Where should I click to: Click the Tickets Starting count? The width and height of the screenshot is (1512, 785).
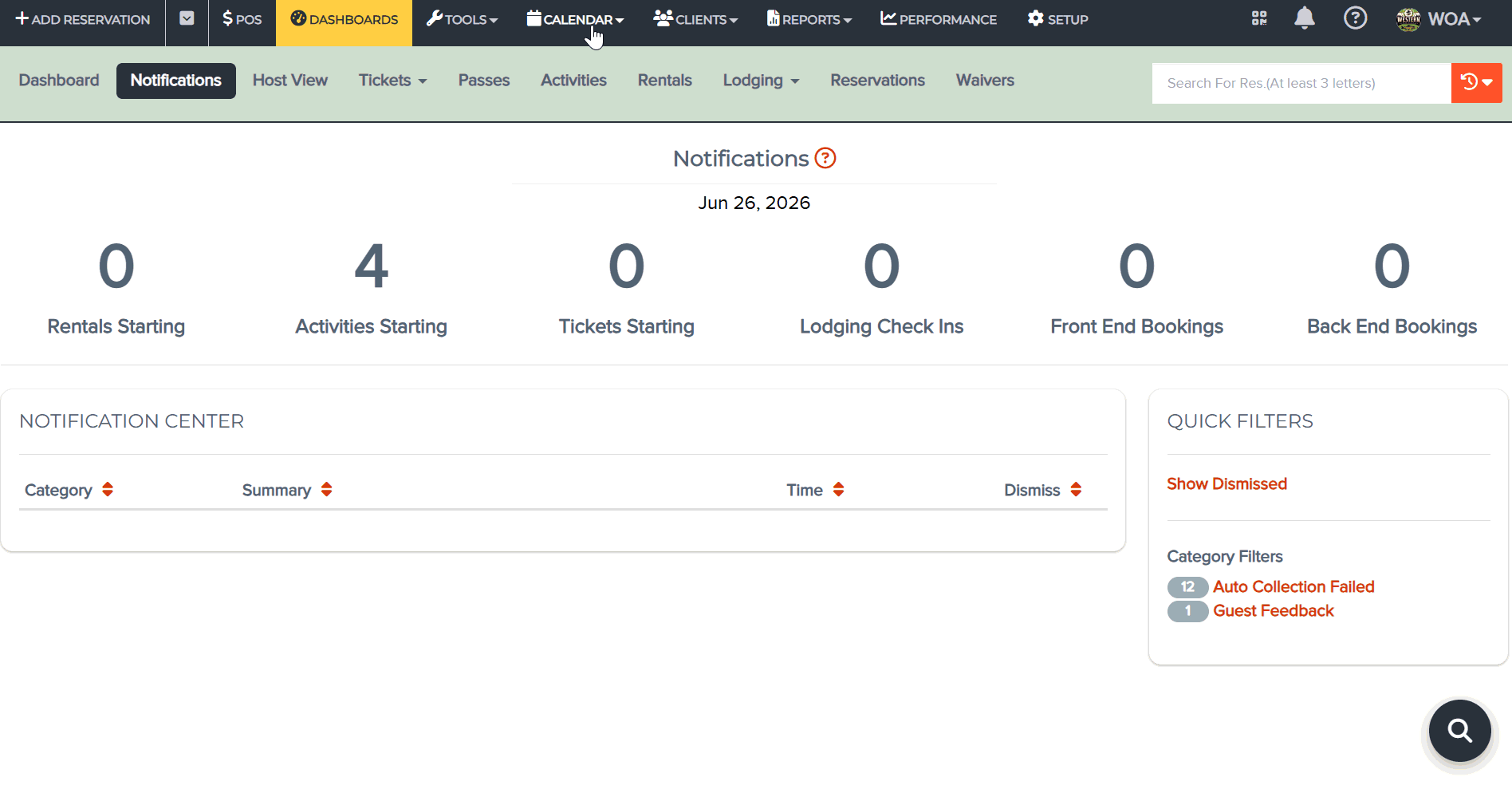(x=627, y=266)
